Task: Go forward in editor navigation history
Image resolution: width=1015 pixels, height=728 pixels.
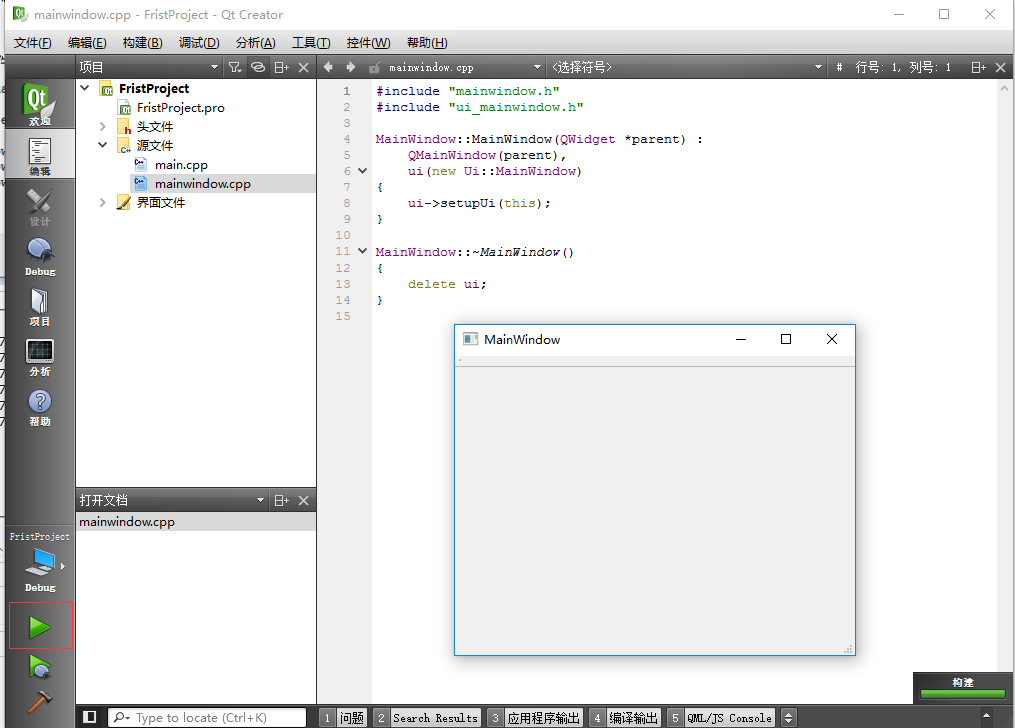Action: [351, 67]
